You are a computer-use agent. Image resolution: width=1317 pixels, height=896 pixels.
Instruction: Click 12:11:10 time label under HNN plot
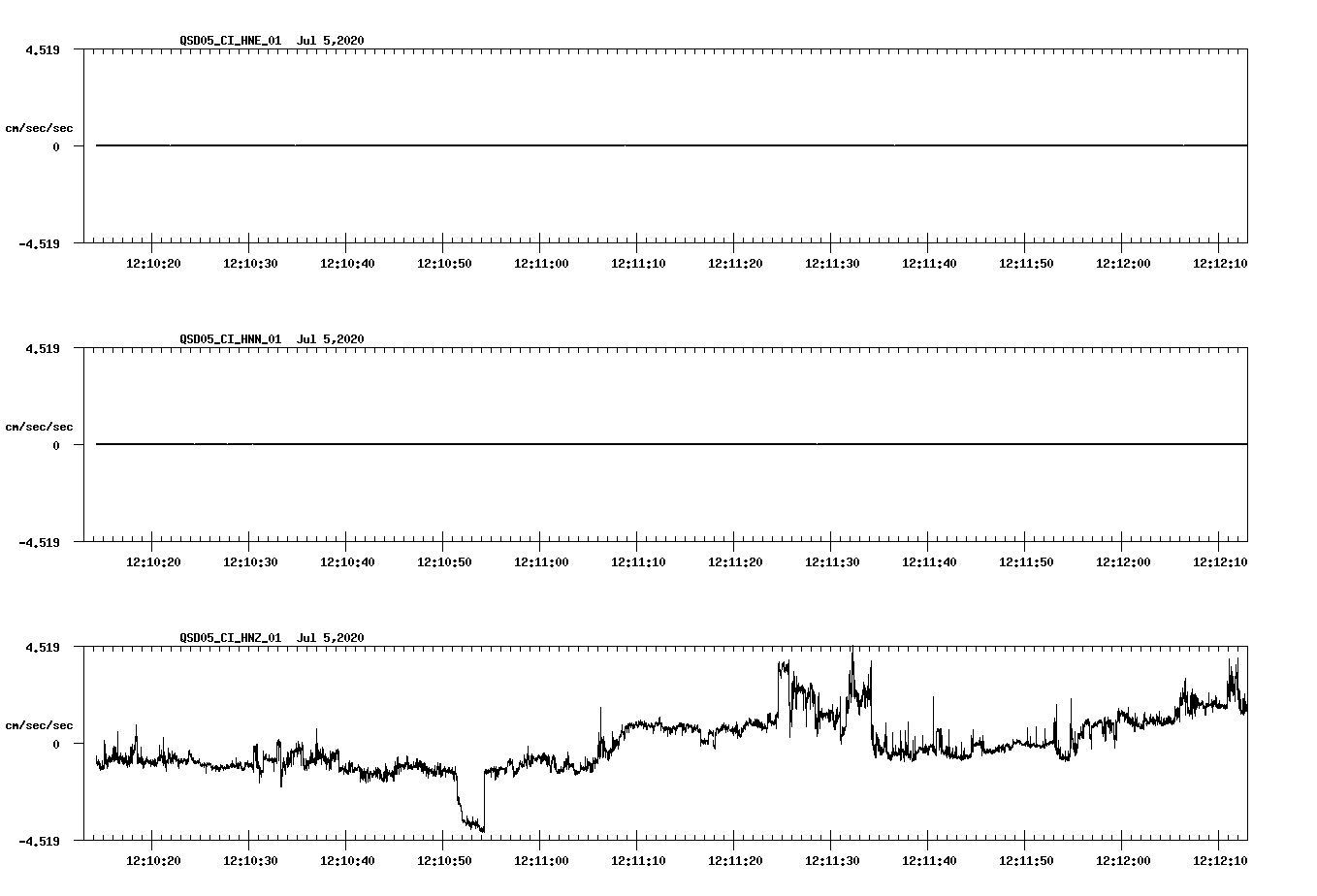coord(638,561)
